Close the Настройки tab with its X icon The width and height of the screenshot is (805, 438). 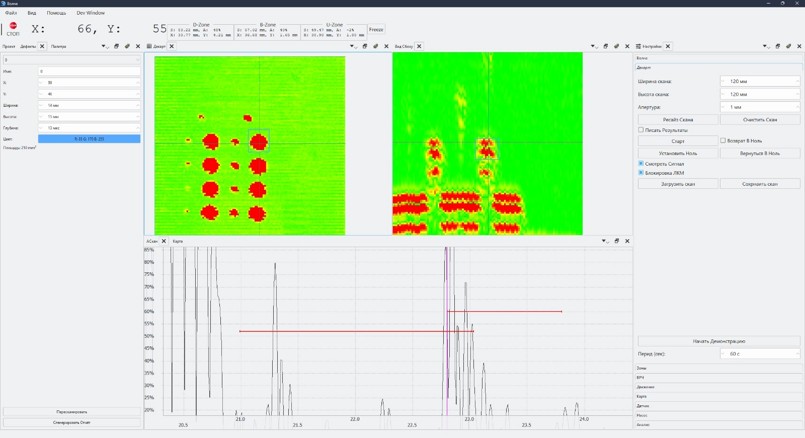(668, 46)
